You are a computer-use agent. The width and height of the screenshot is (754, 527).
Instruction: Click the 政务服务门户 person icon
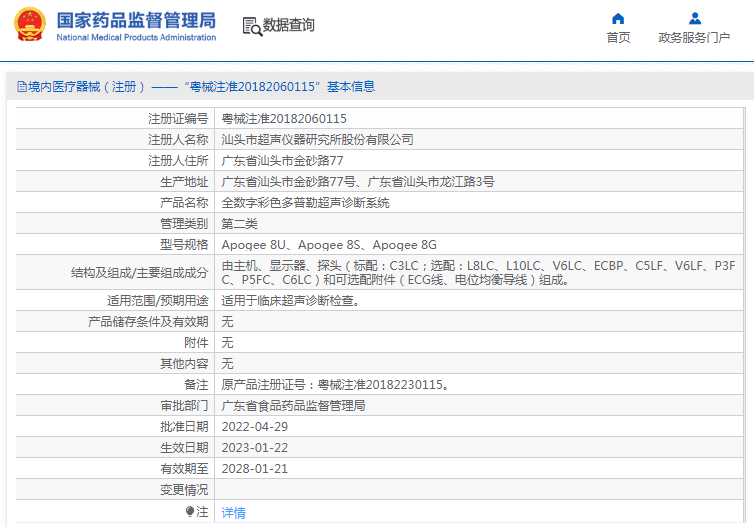pos(694,18)
